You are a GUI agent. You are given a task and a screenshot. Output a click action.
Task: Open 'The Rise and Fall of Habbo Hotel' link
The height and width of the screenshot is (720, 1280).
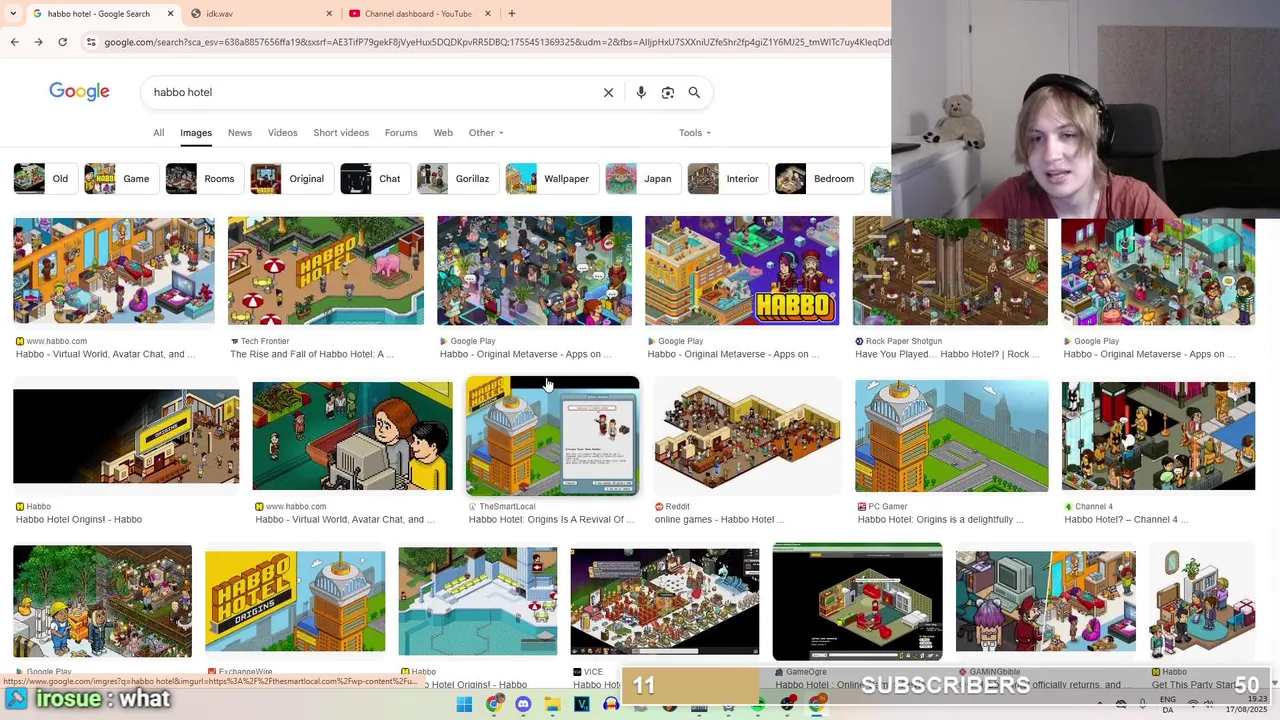[312, 354]
